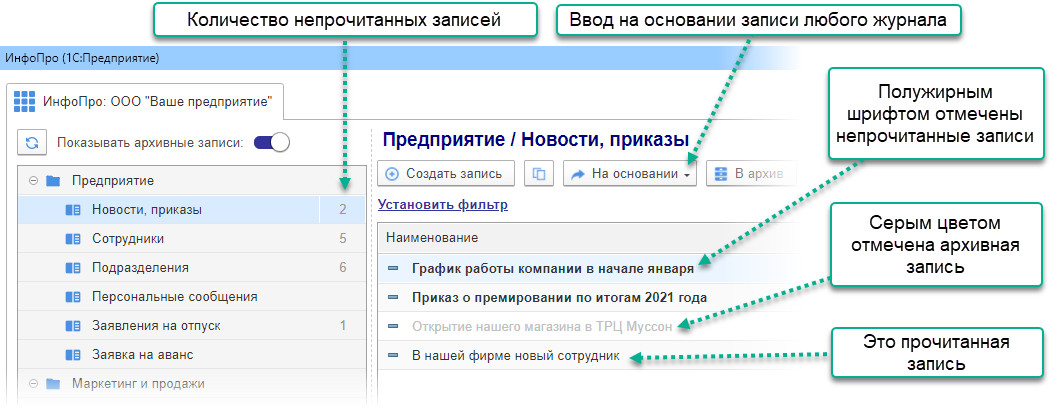
Task: Click icon of График работы компании row
Action: click(x=393, y=268)
